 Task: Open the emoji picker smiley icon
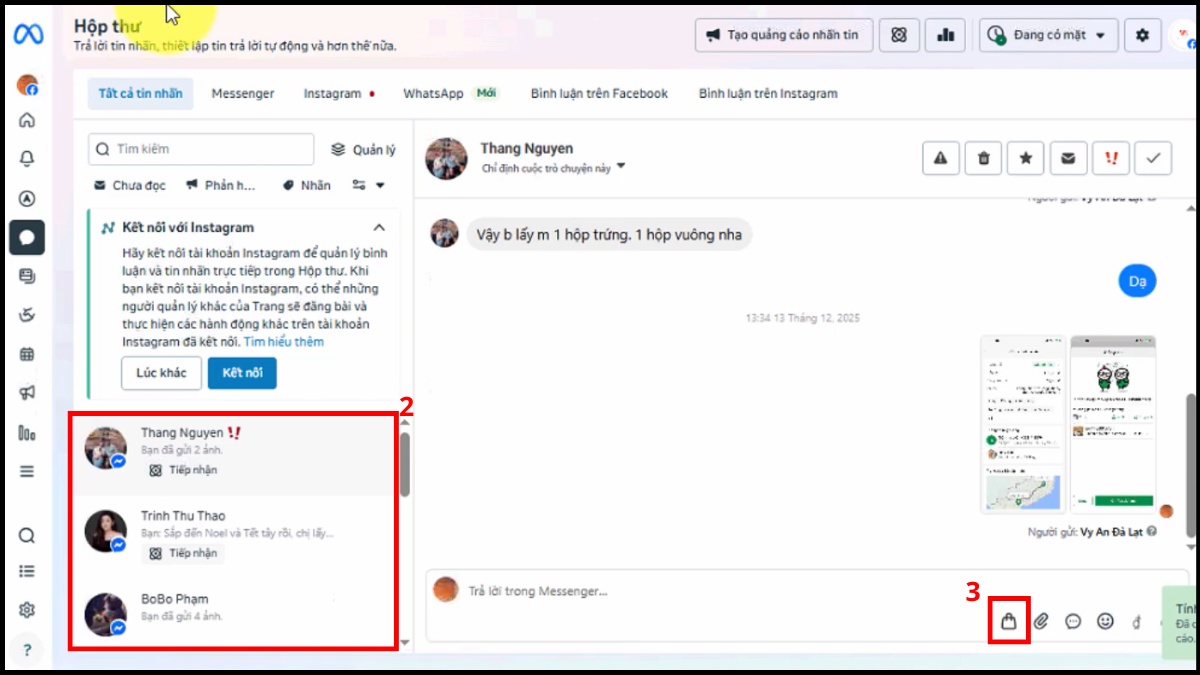(x=1105, y=621)
